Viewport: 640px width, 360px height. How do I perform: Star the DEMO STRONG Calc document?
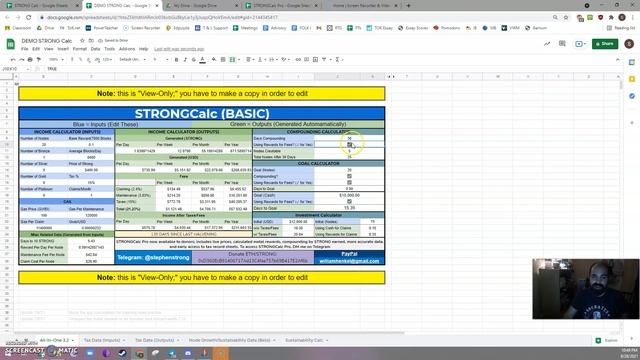click(x=82, y=41)
